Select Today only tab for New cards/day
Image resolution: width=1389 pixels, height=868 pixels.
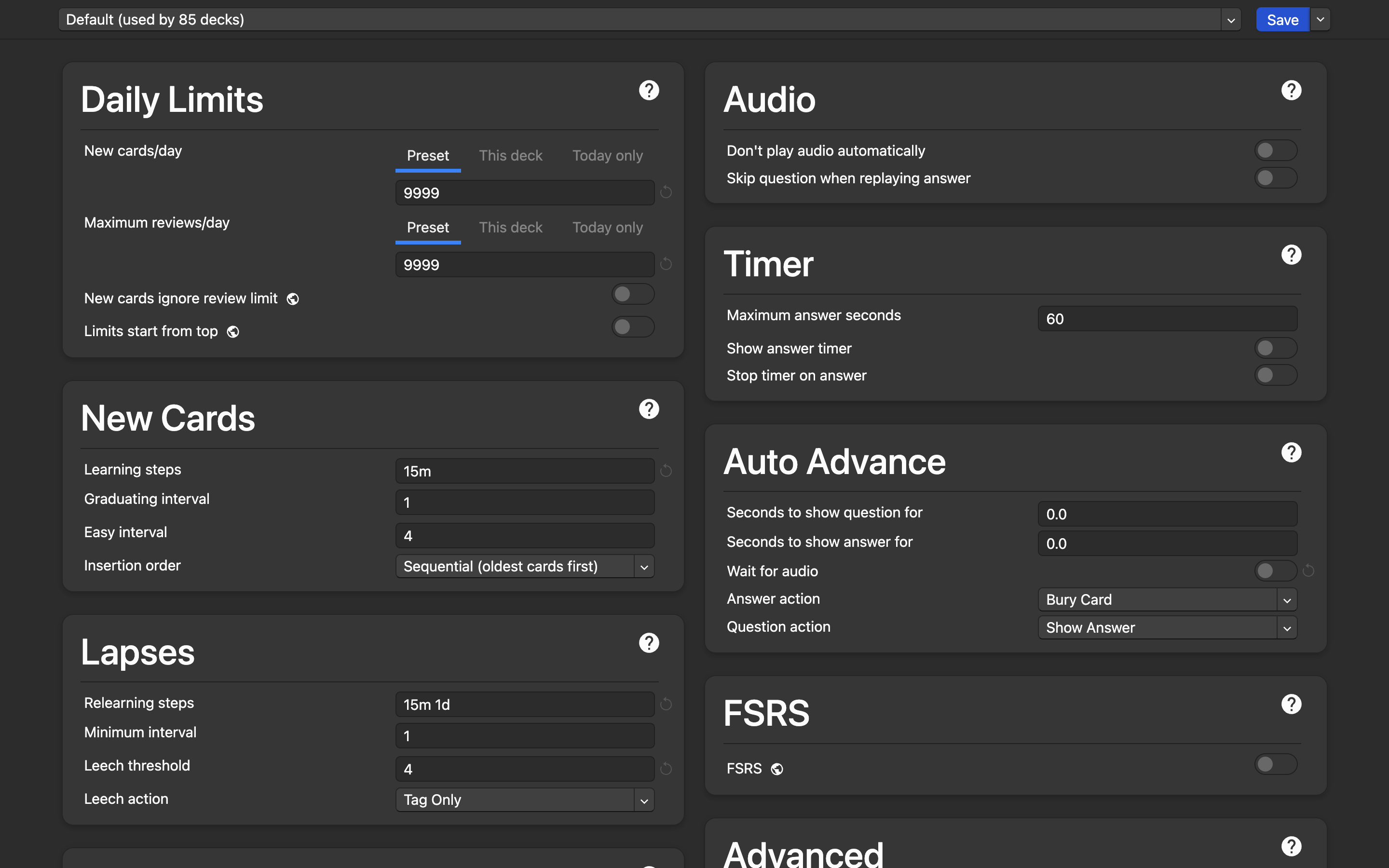[x=607, y=156]
